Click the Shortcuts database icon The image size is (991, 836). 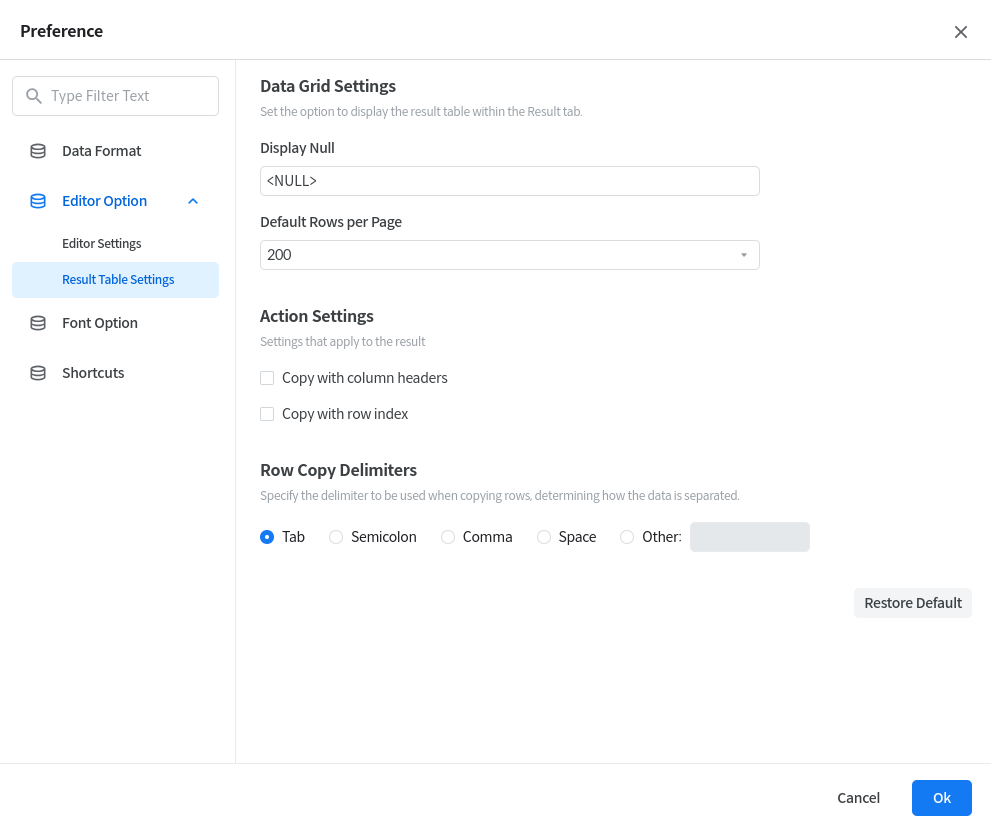[x=38, y=373]
